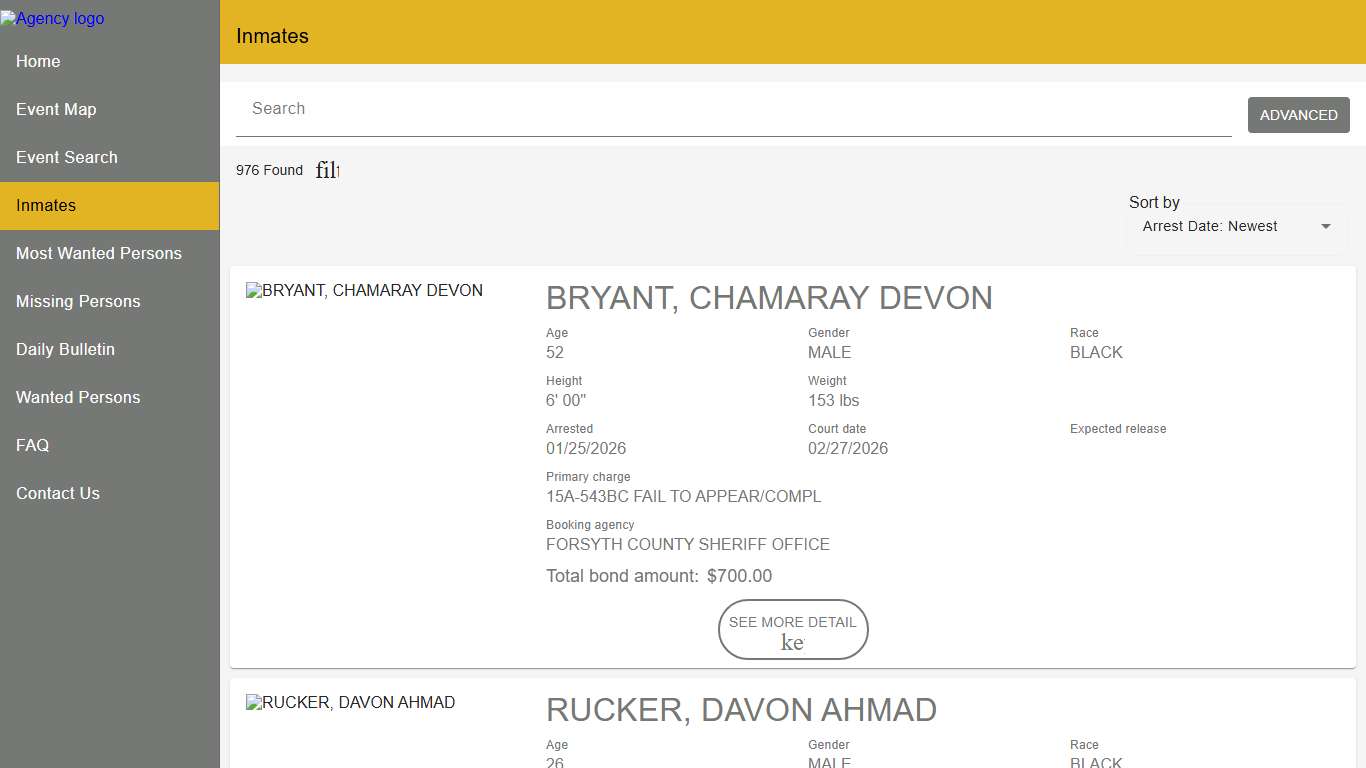This screenshot has width=1366, height=768.
Task: Open the Daily Bulletin page
Action: [66, 349]
